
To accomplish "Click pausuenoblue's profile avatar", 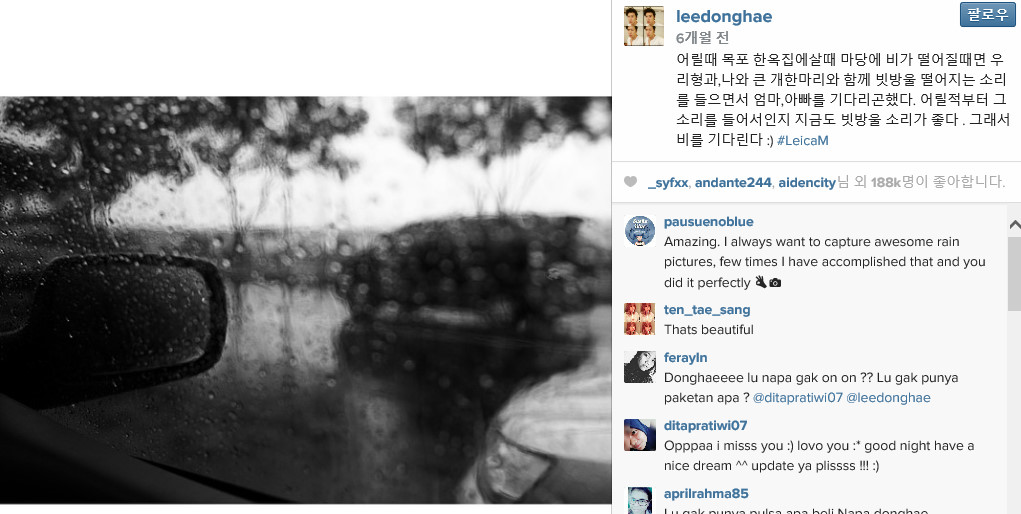I will [x=639, y=231].
